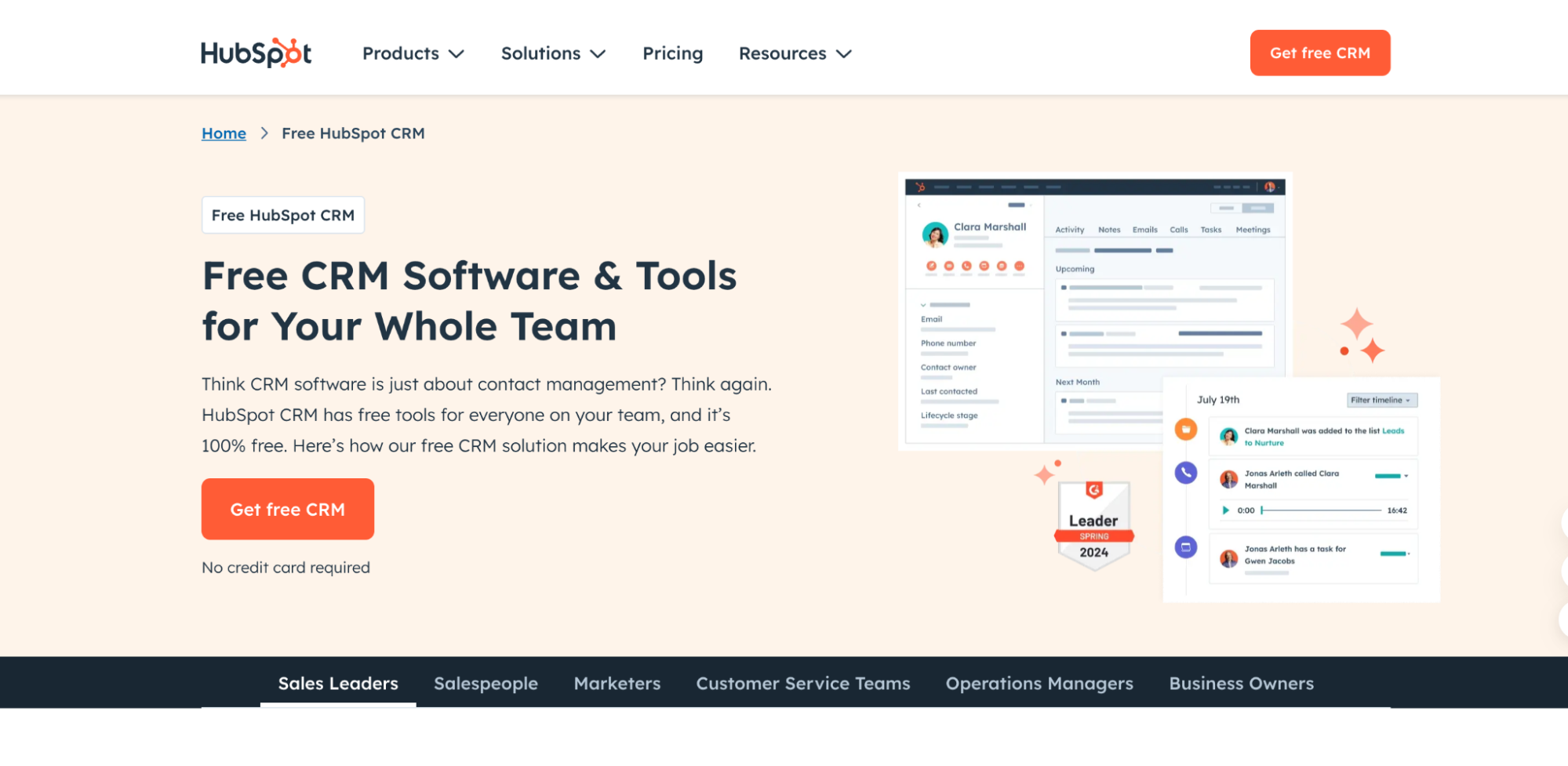Viewport: 1568px width, 766px height.
Task: Click the Emails tab in CRM preview
Action: point(1145,230)
